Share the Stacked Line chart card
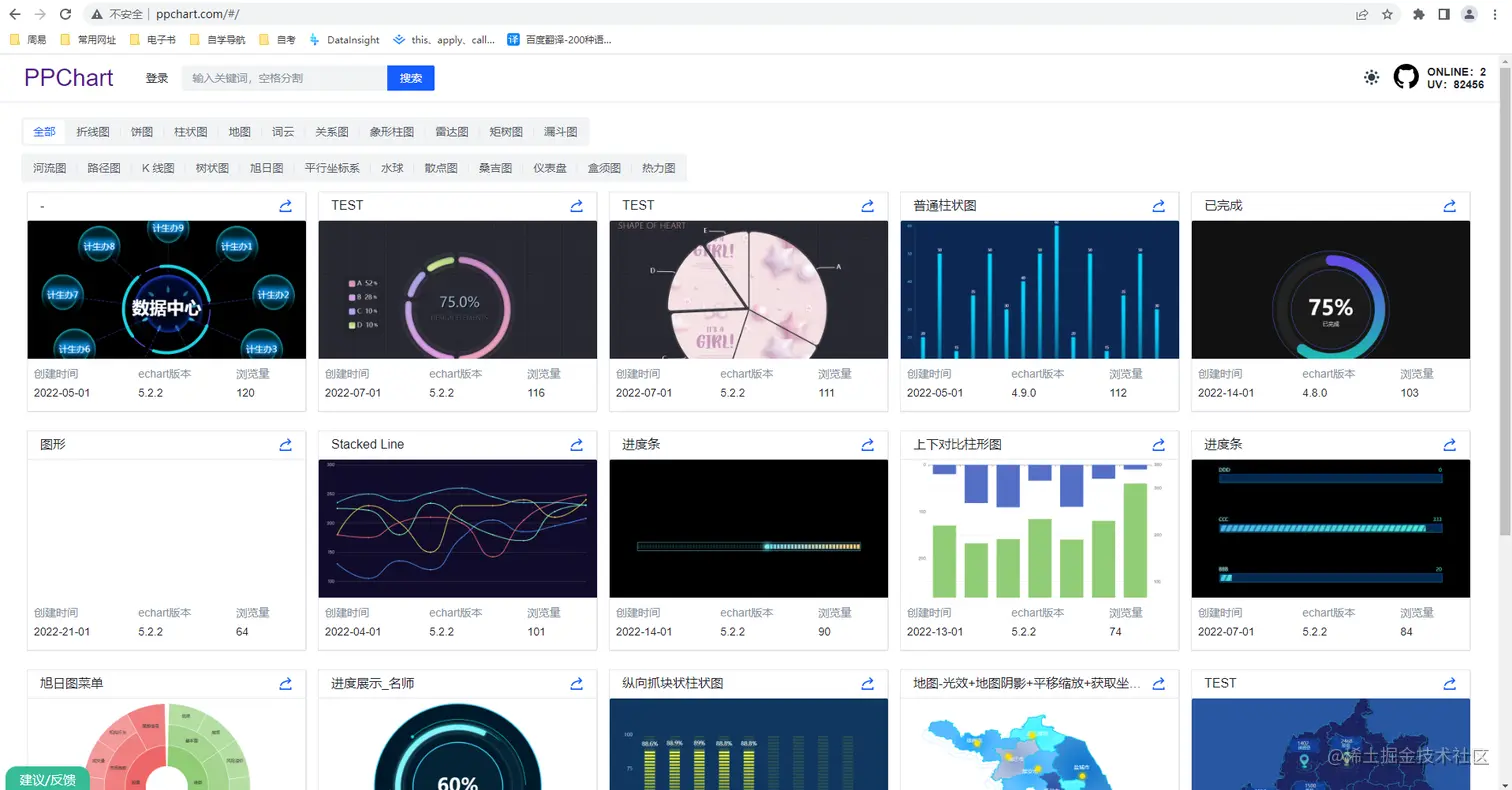Viewport: 1512px width, 790px height. click(x=576, y=445)
